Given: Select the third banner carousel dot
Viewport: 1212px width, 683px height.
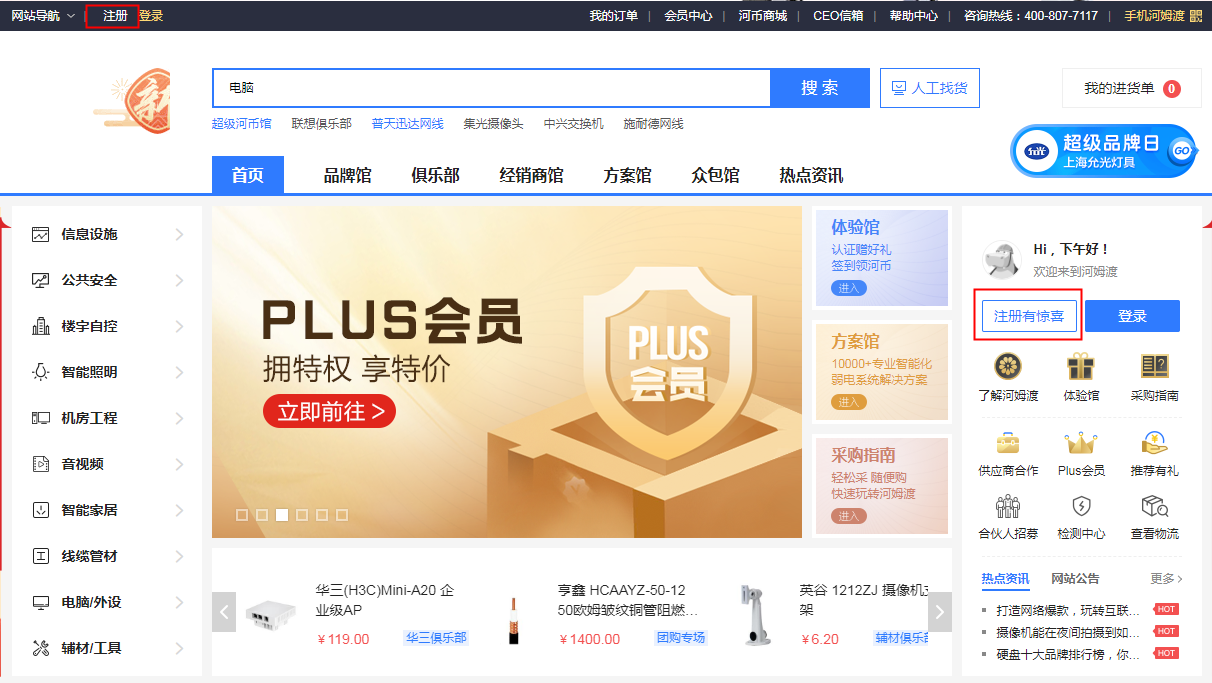Looking at the screenshot, I should pyautogui.click(x=282, y=515).
